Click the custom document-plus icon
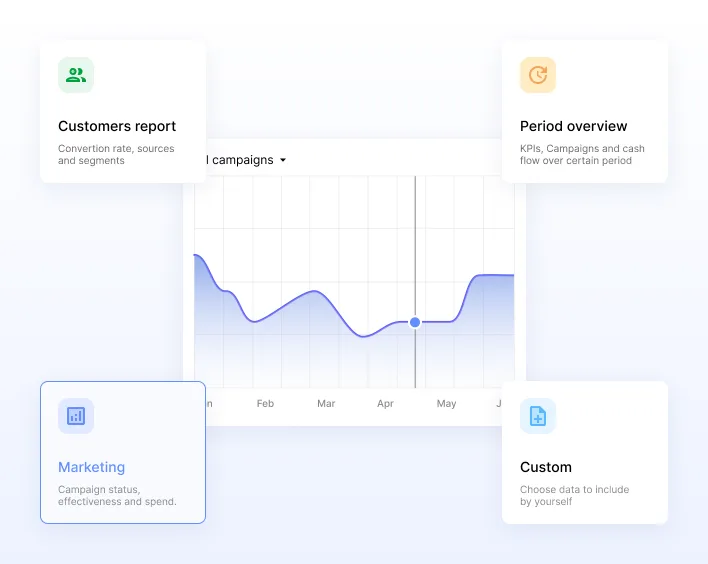 click(538, 416)
